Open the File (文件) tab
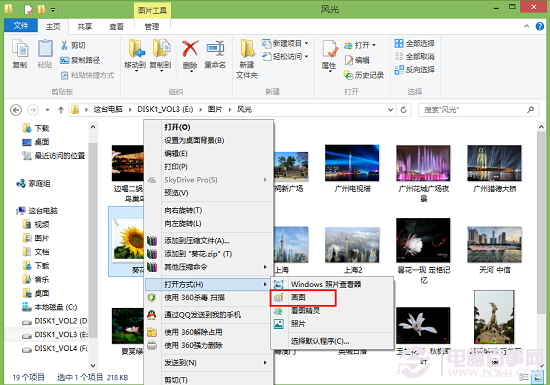 (x=21, y=26)
